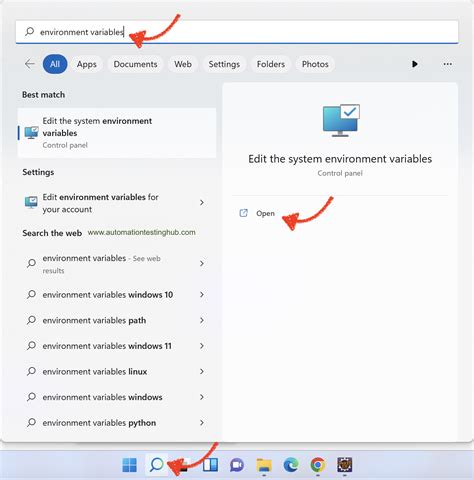The image size is (474, 480).
Task: Click the play arrow next to Photos filter
Action: click(415, 64)
